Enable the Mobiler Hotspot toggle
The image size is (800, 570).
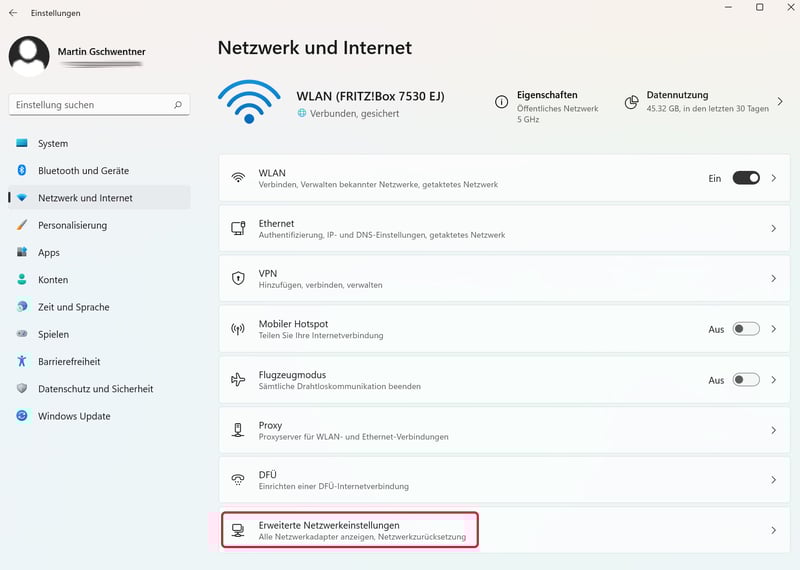coord(746,329)
